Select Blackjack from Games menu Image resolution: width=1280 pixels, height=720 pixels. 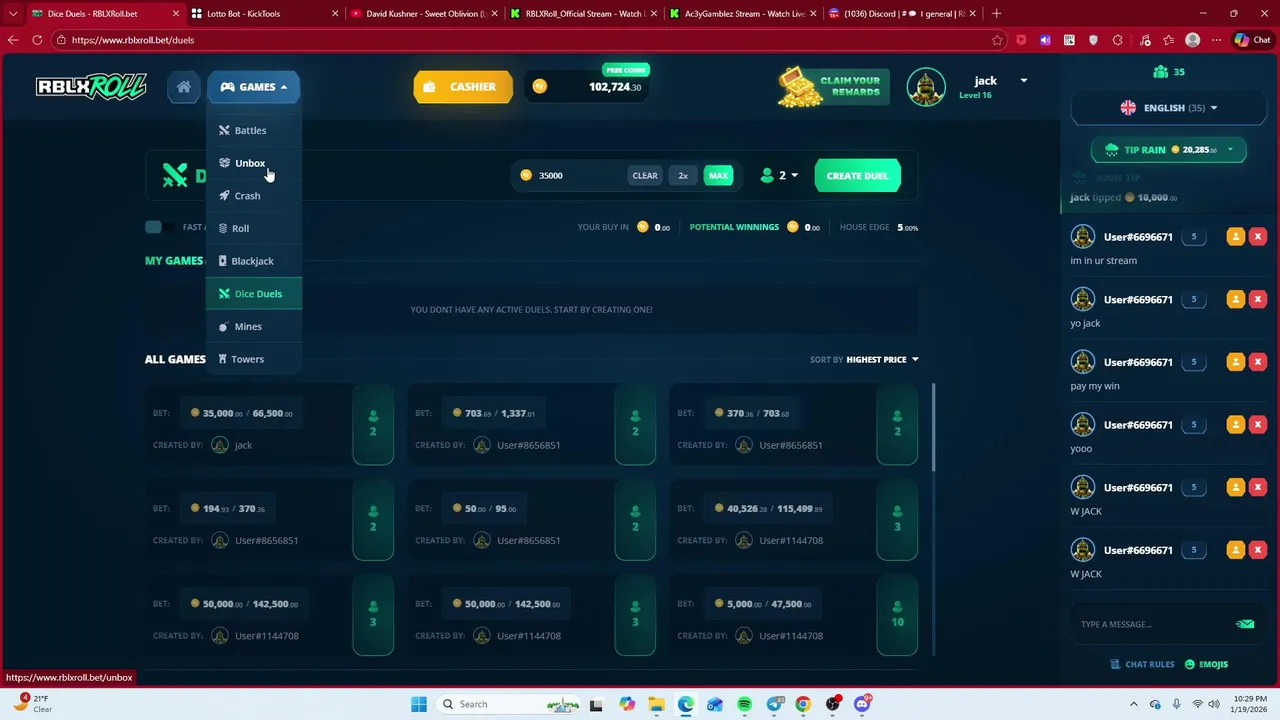click(254, 261)
